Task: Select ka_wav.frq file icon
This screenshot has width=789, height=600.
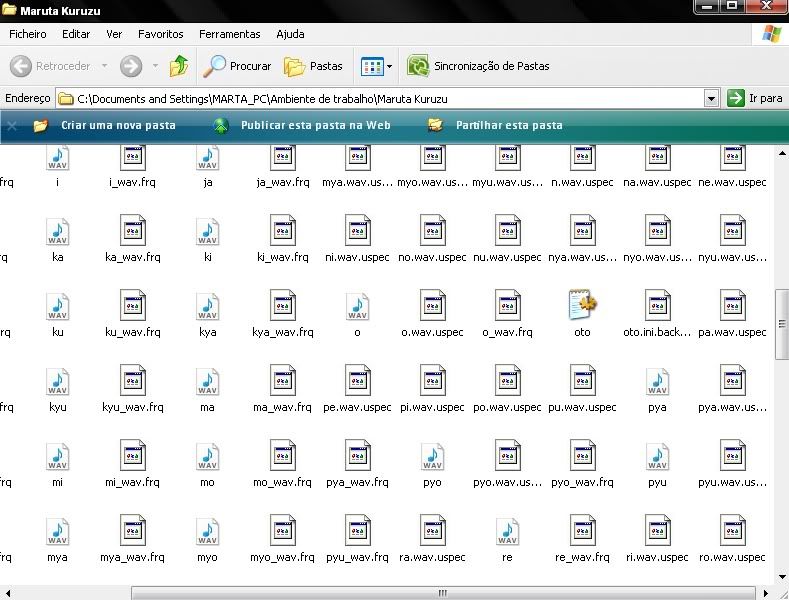Action: pos(133,230)
